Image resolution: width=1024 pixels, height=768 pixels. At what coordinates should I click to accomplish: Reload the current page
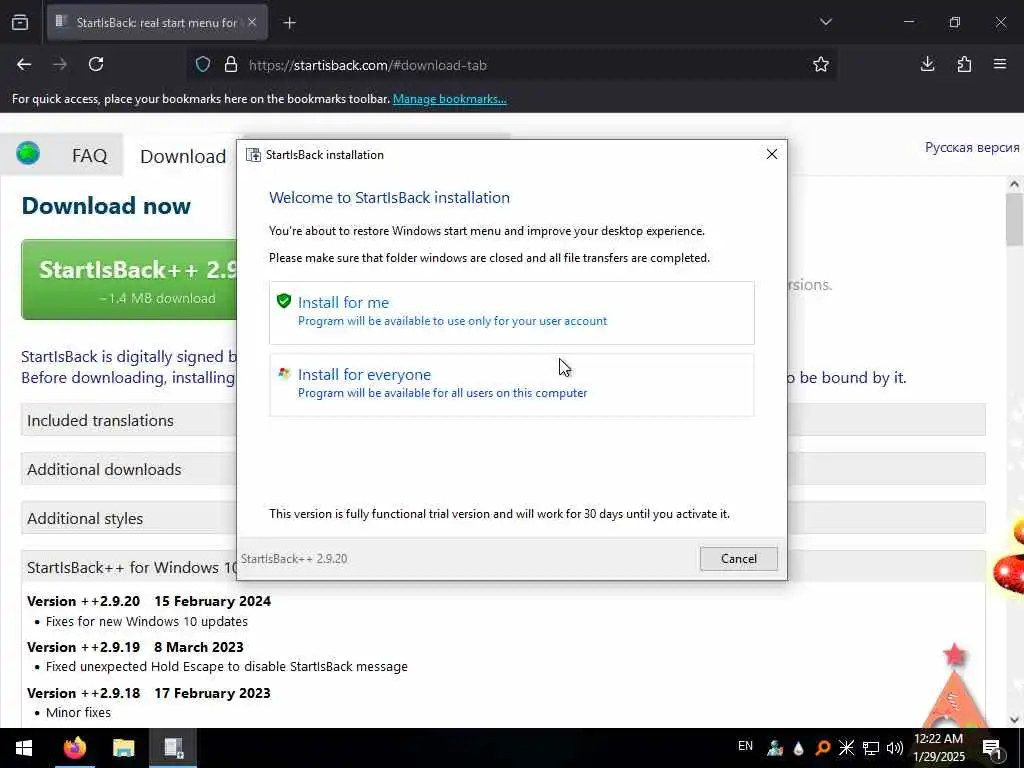tap(96, 65)
